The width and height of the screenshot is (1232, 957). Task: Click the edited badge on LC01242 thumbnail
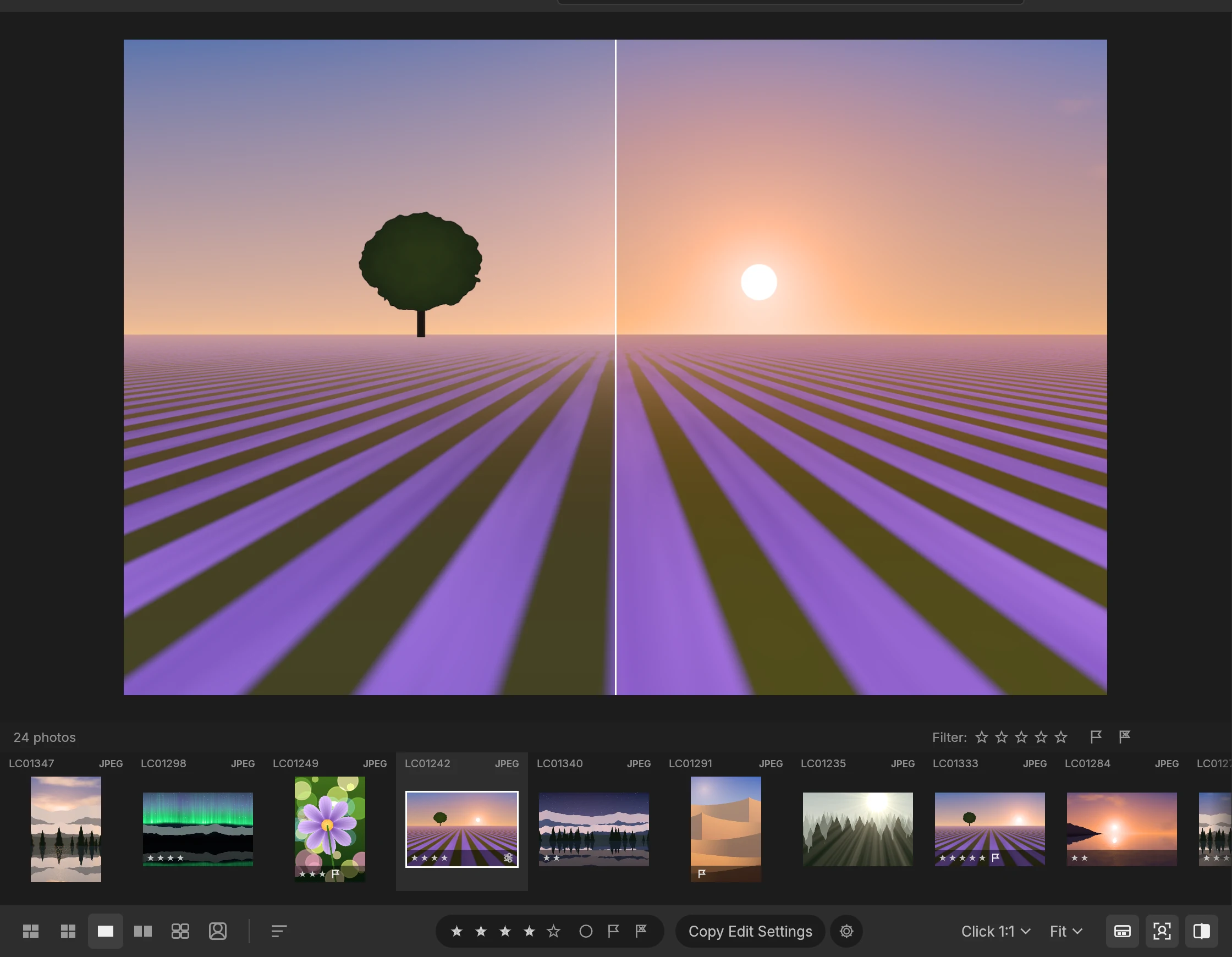coord(508,857)
